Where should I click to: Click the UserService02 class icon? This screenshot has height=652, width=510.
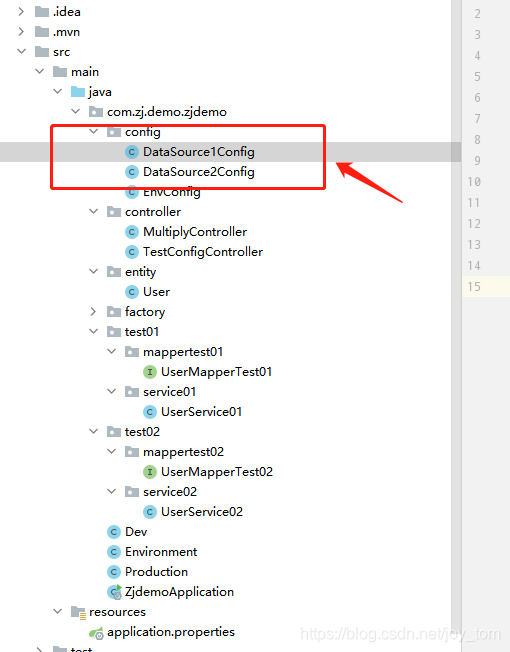tap(150, 512)
